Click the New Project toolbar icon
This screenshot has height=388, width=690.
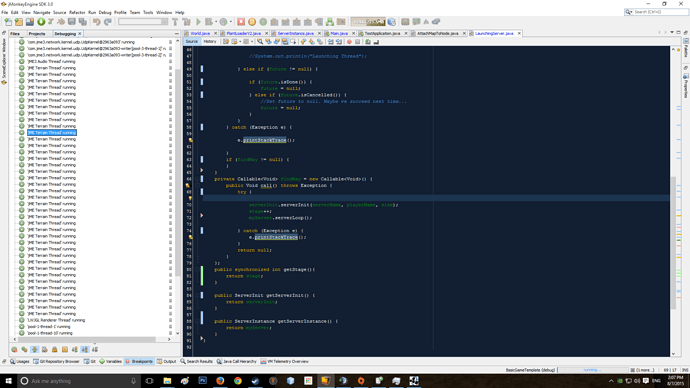18,22
